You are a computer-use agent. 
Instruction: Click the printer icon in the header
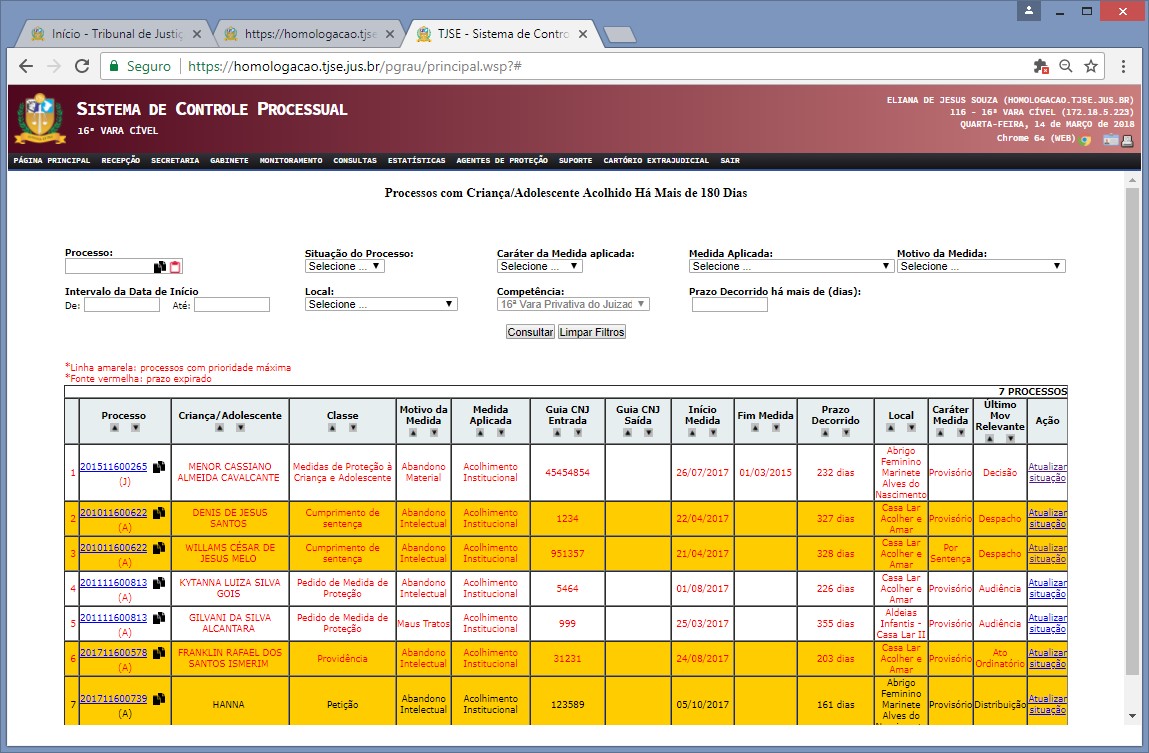pos(1126,140)
